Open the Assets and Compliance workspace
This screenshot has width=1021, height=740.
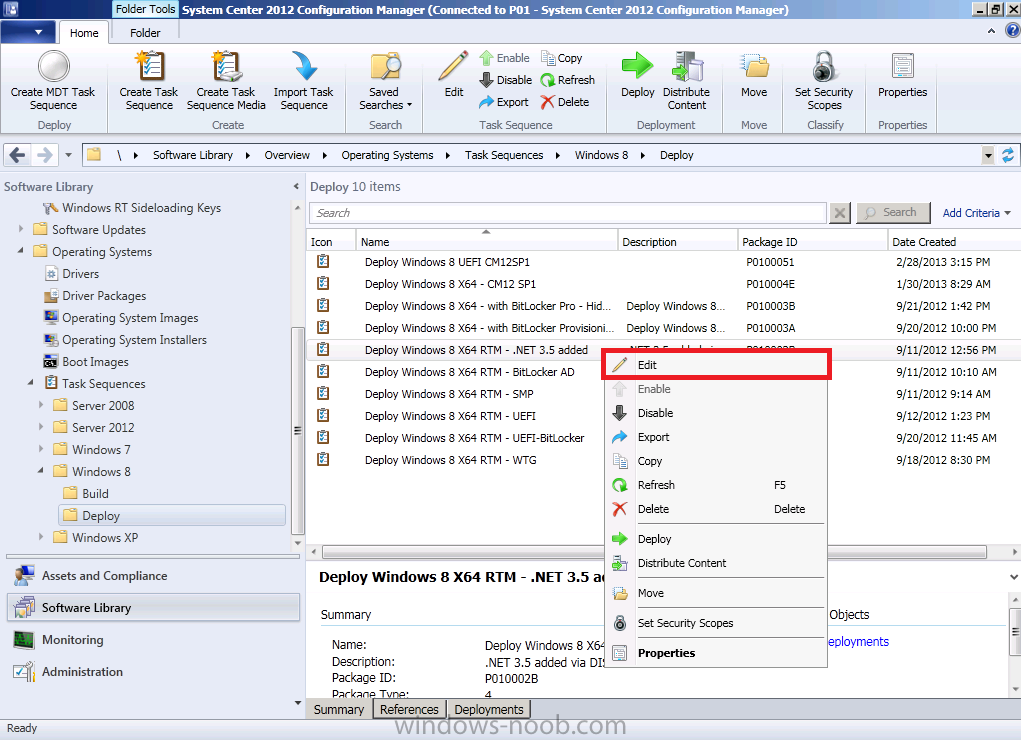point(153,576)
